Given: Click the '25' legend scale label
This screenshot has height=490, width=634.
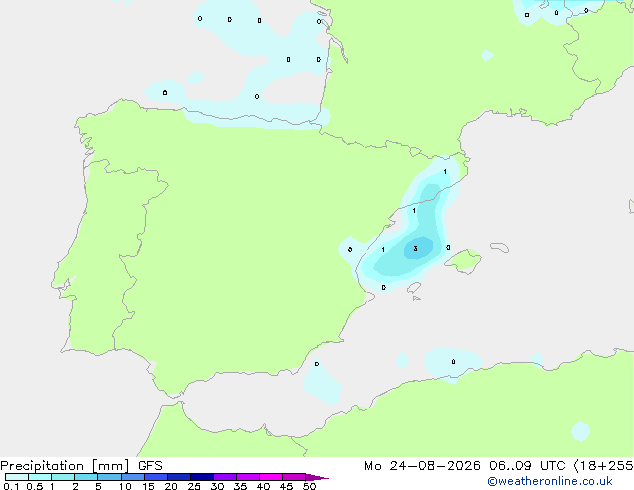Looking at the screenshot, I should coord(194,486).
